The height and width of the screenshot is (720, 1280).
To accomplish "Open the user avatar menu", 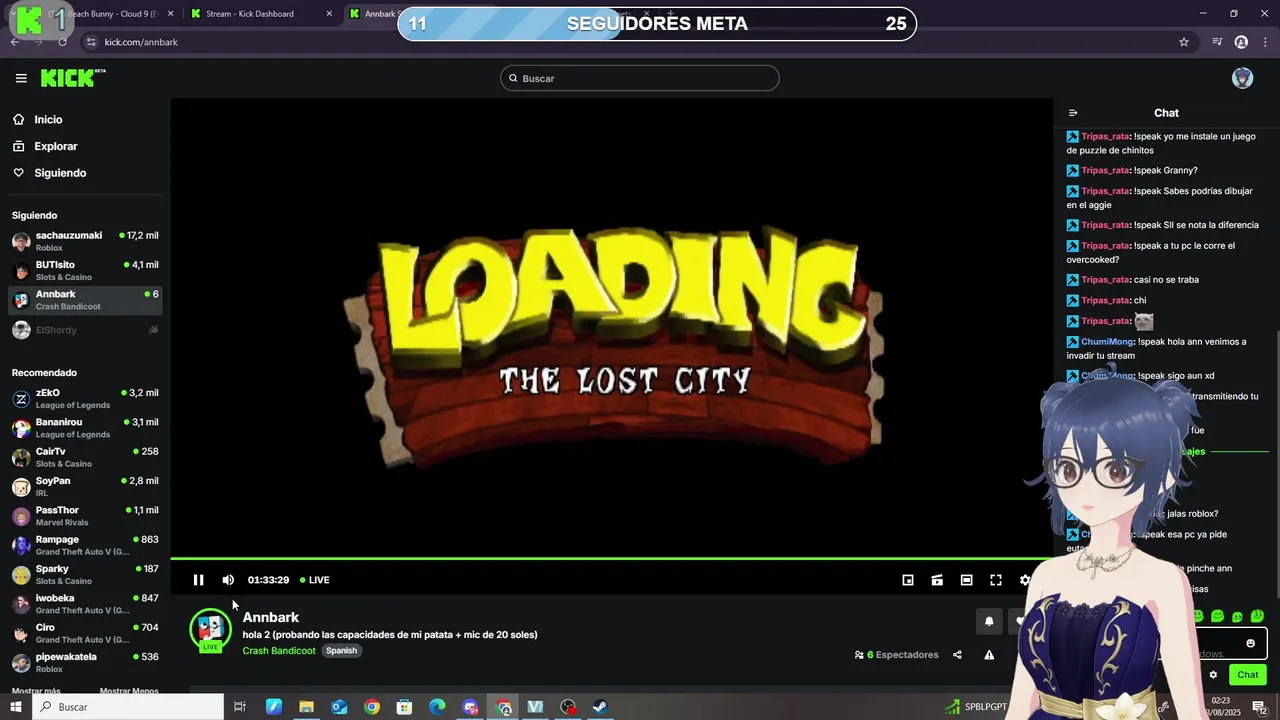I will (1242, 78).
